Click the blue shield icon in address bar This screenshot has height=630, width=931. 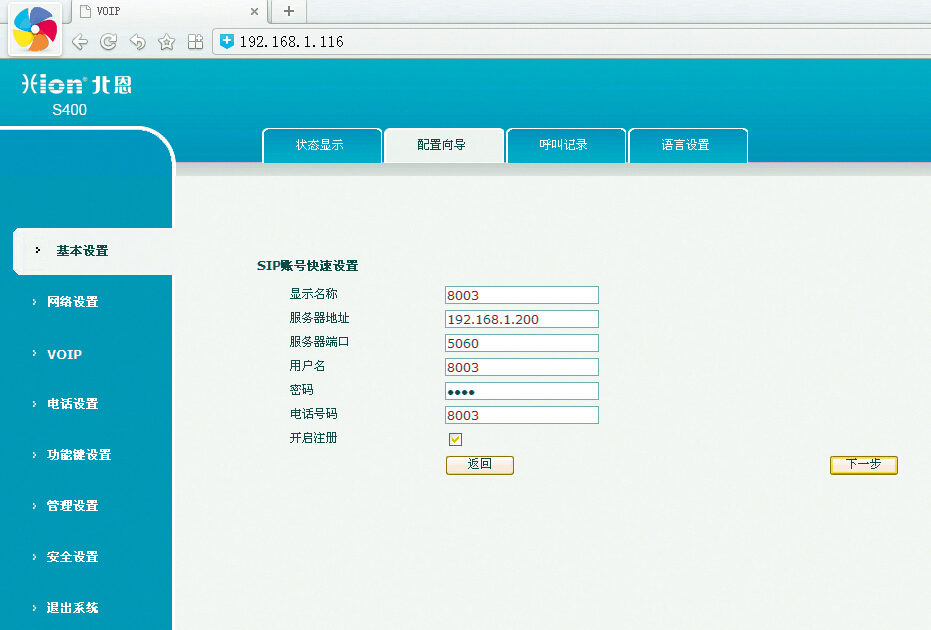click(x=227, y=41)
